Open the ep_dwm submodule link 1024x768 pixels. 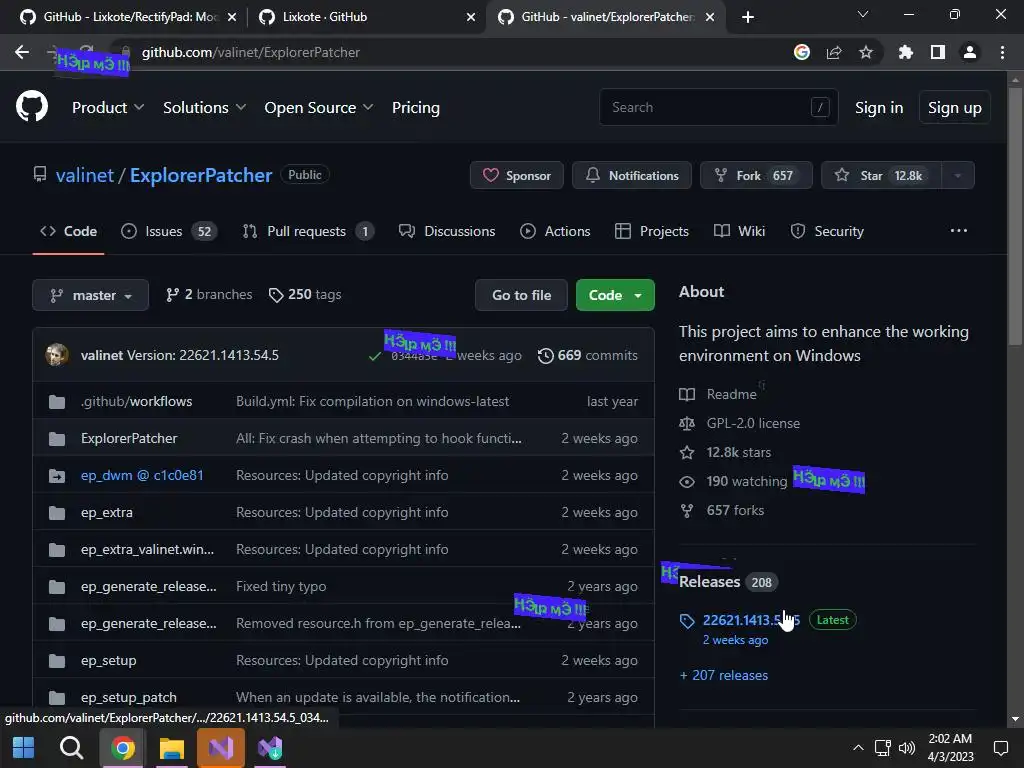click(142, 475)
